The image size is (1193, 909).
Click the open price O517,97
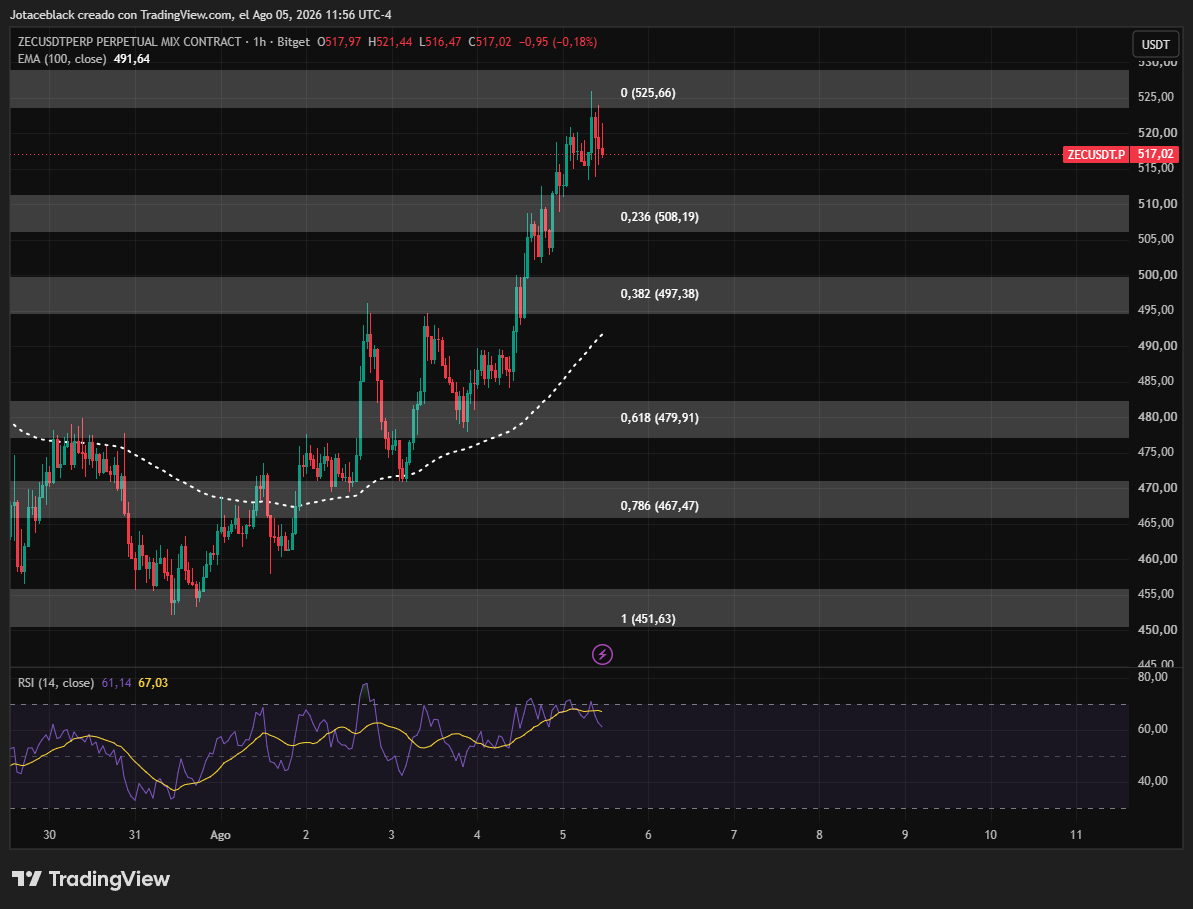click(x=339, y=42)
